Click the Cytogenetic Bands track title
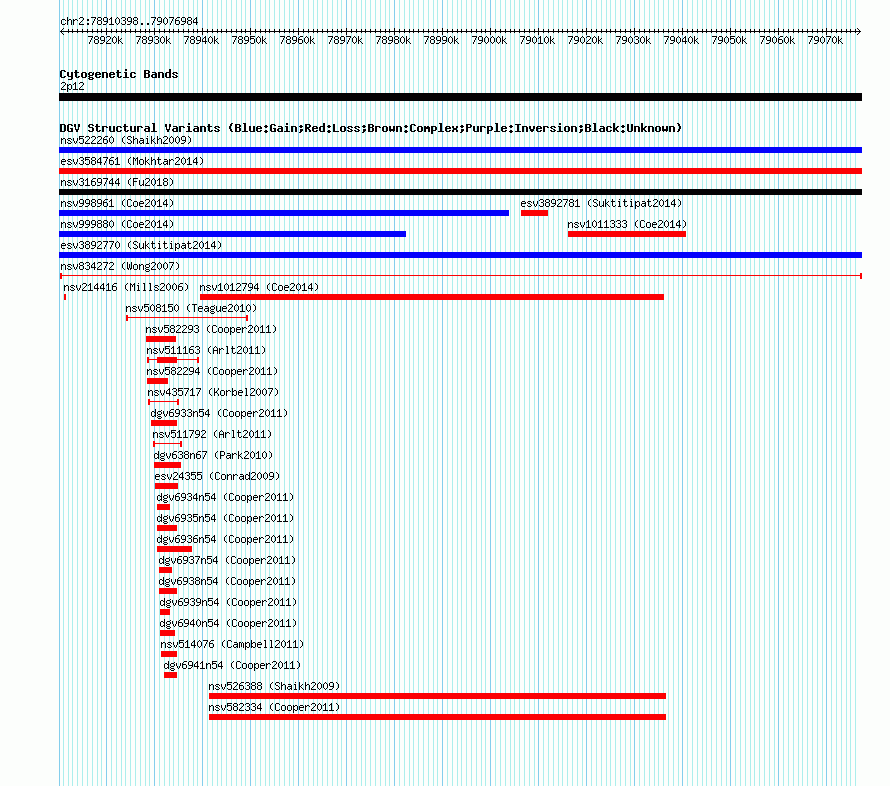Viewport: 890px width, 786px height. [119, 74]
